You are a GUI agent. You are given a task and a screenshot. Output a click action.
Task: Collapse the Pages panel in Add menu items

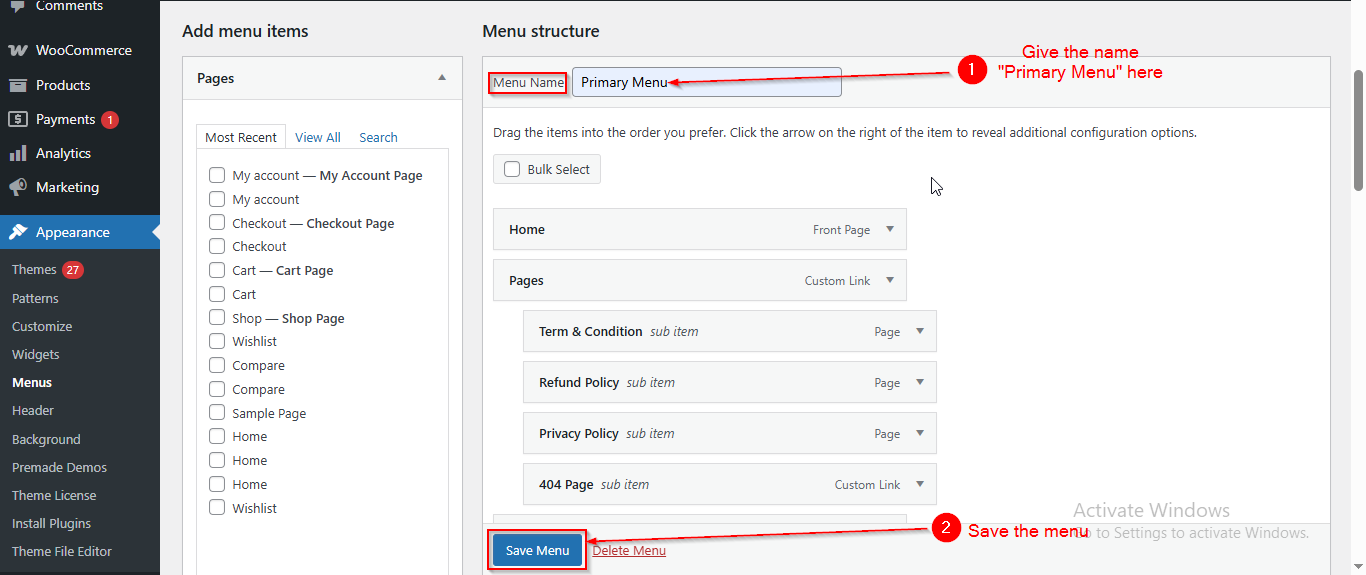click(x=442, y=78)
